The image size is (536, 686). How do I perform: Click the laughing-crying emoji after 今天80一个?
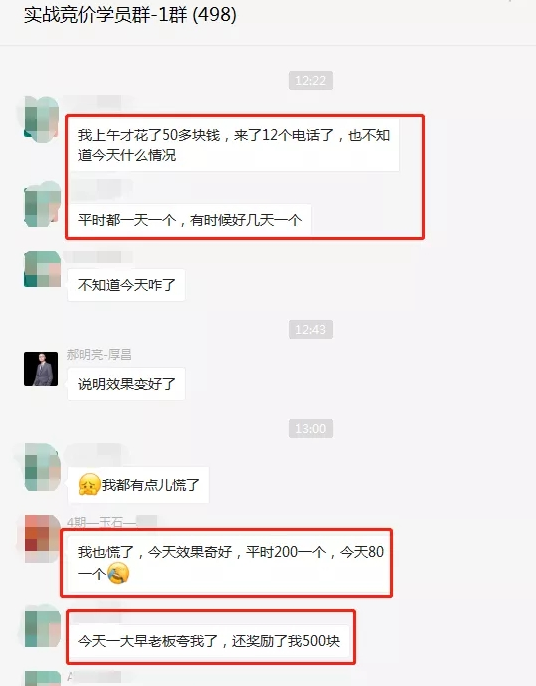pyautogui.click(x=118, y=573)
